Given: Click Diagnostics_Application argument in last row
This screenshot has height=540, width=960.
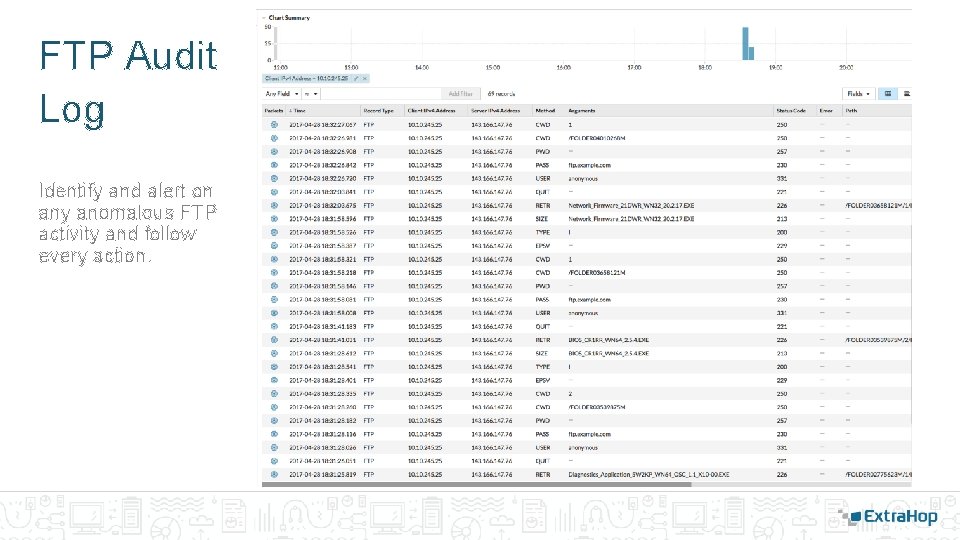Looking at the screenshot, I should [648, 474].
